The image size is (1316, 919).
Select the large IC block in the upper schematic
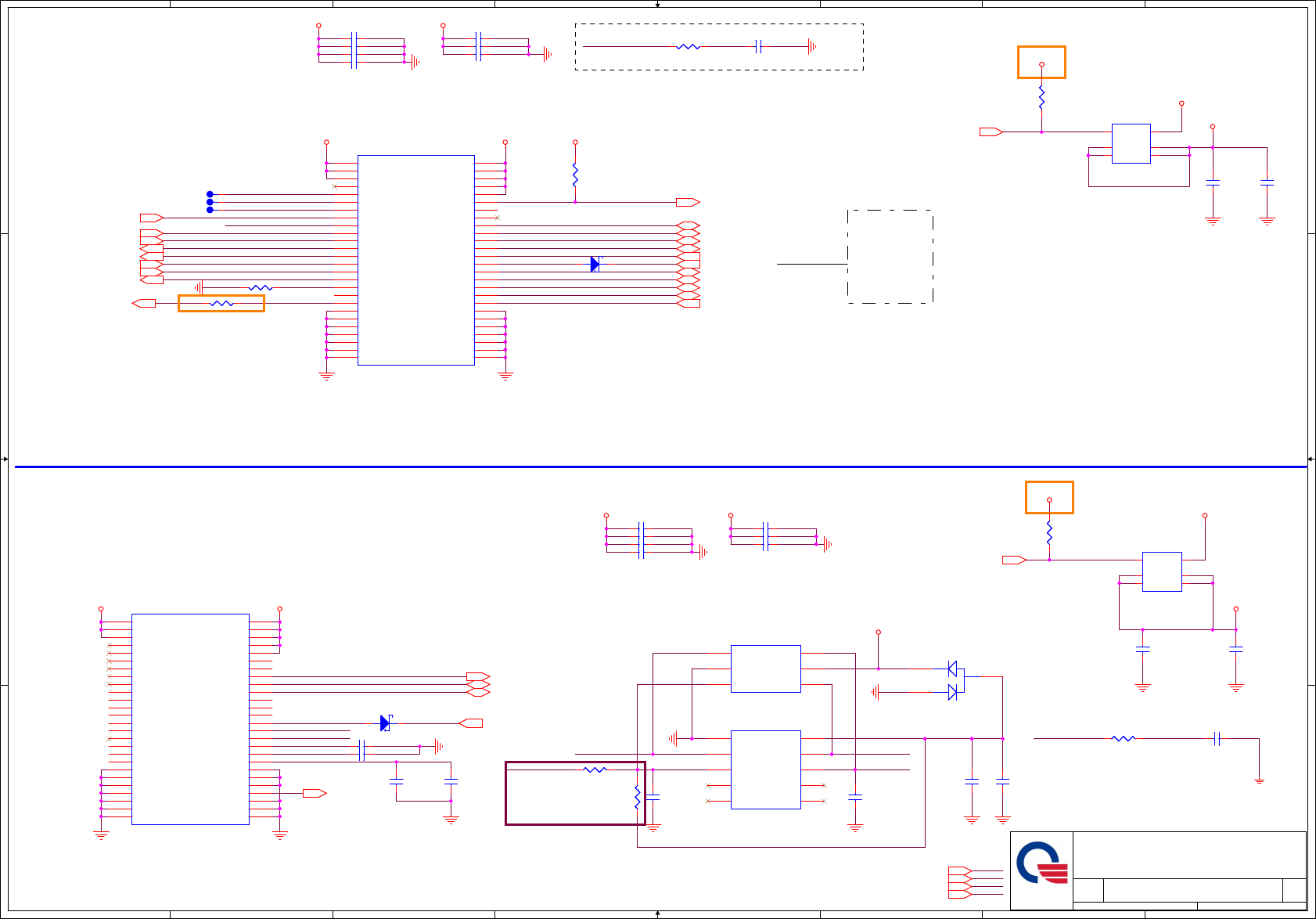pyautogui.click(x=416, y=260)
